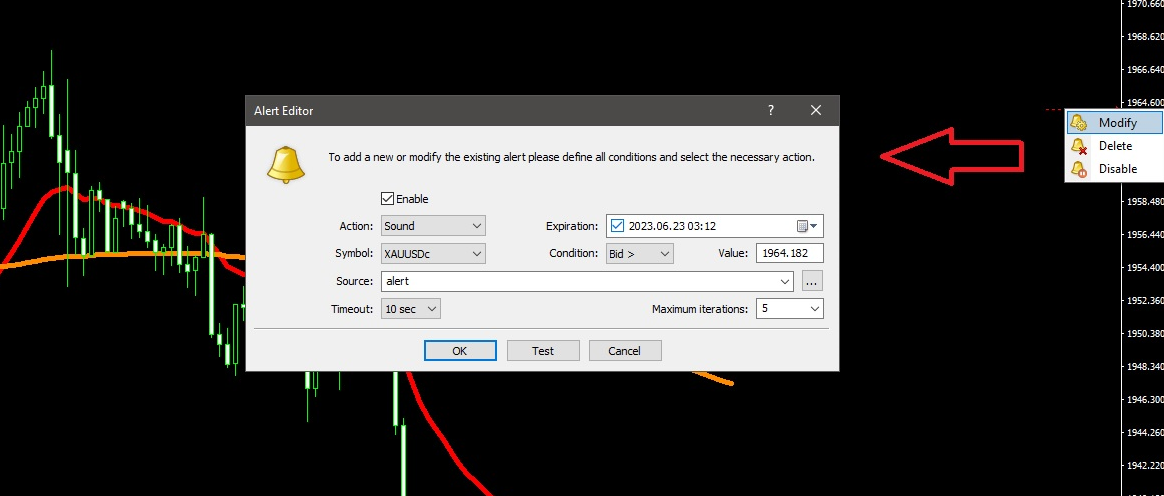Uncheck the Expiration date checkbox

coord(617,226)
